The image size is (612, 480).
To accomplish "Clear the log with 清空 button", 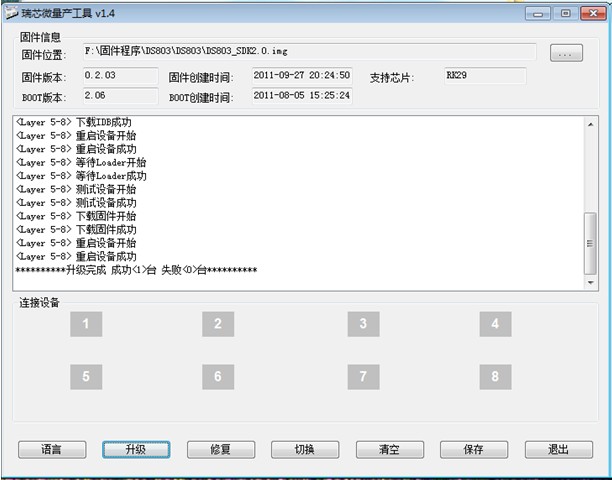I will click(x=390, y=450).
